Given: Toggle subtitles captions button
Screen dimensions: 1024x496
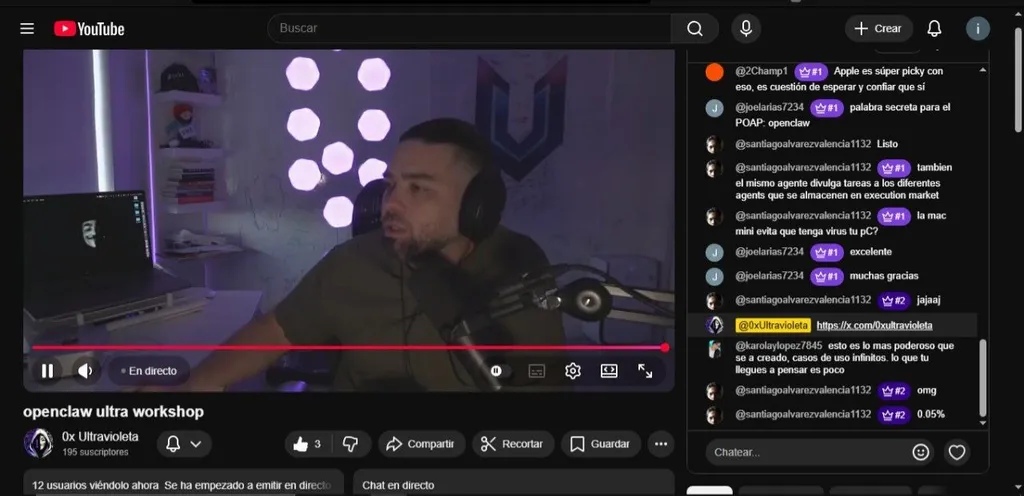Looking at the screenshot, I should (x=536, y=371).
